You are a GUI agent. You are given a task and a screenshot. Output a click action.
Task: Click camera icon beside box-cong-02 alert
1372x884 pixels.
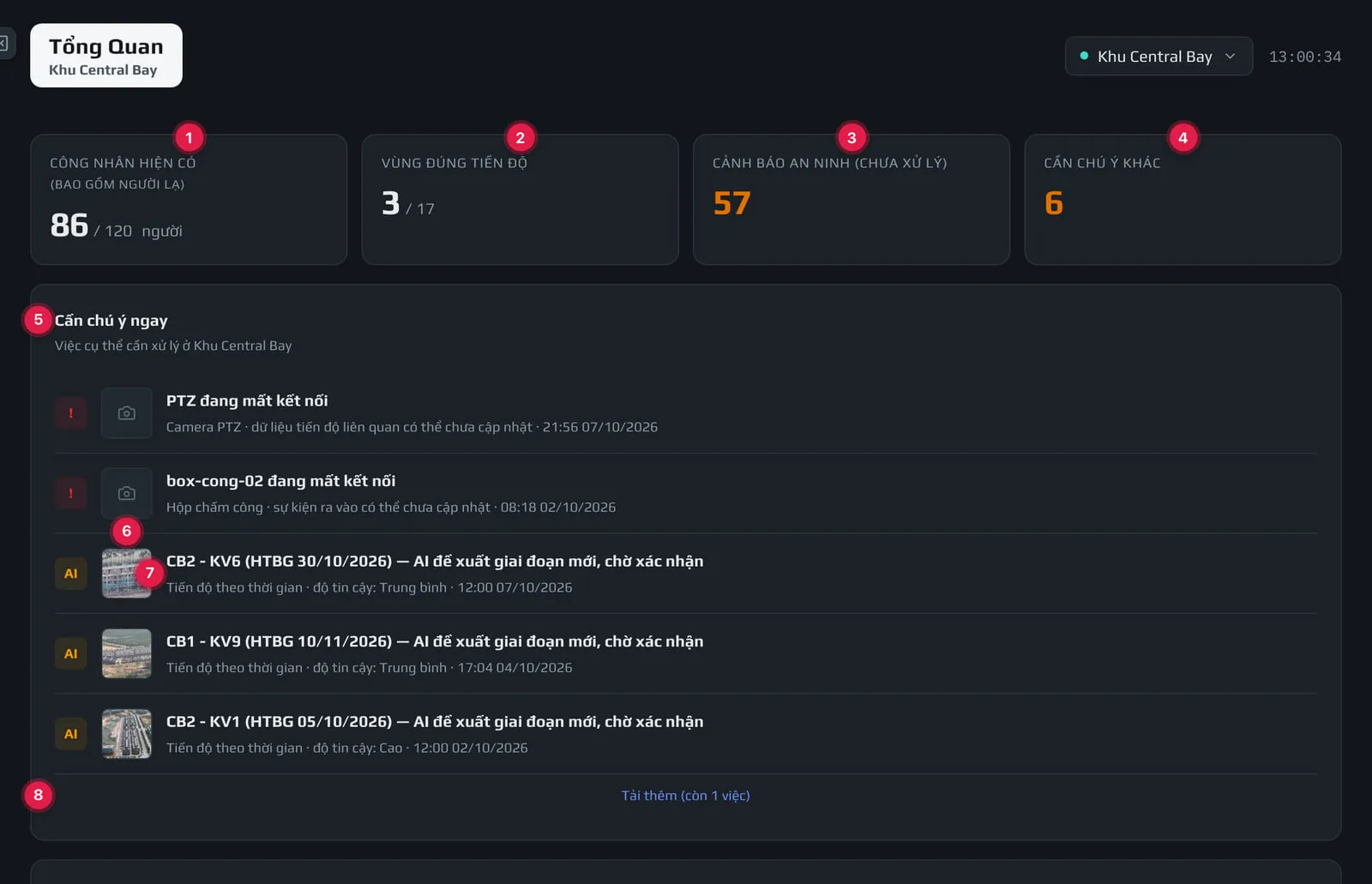click(127, 493)
